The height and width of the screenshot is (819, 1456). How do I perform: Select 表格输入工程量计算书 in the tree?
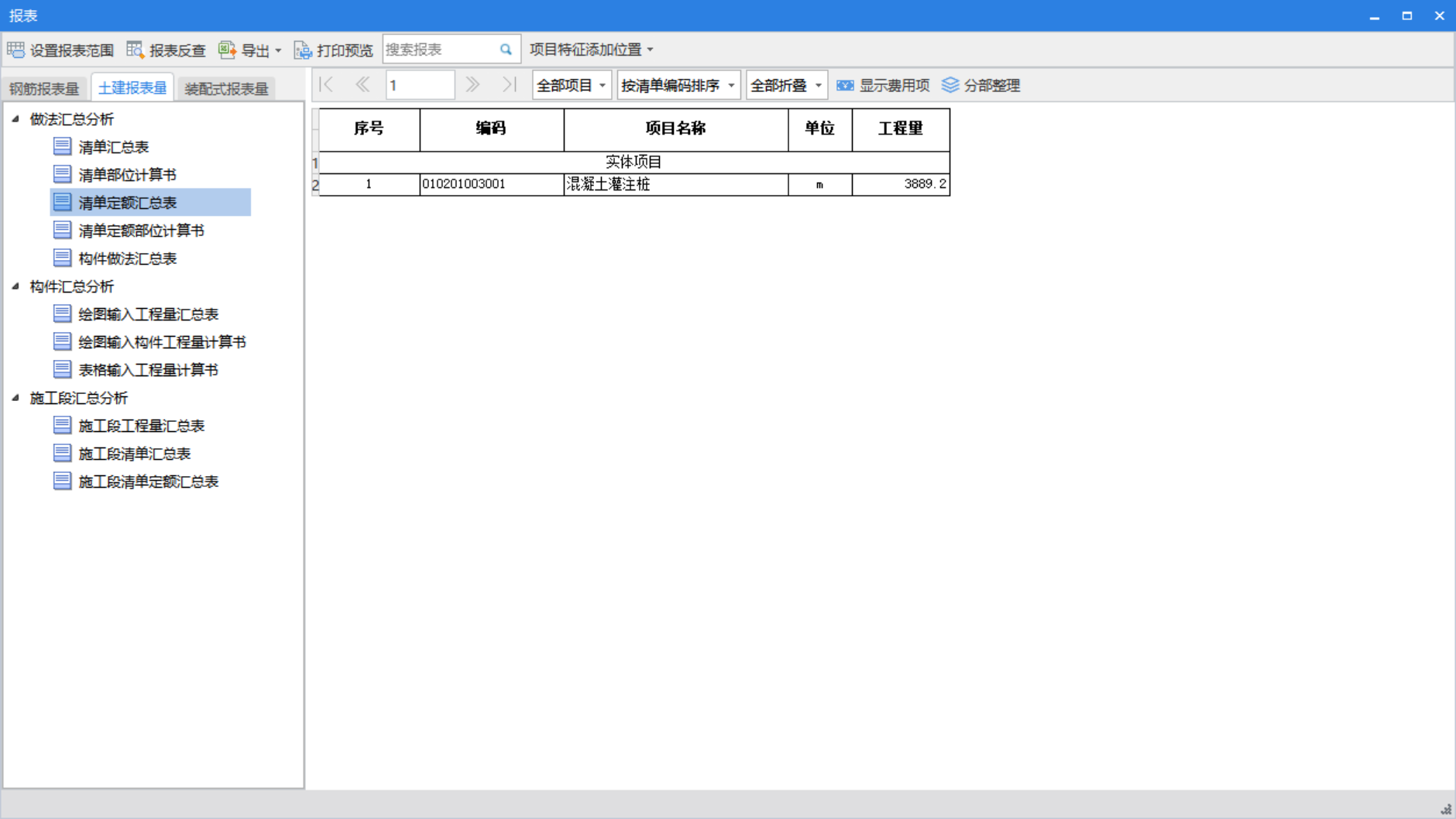coord(149,369)
